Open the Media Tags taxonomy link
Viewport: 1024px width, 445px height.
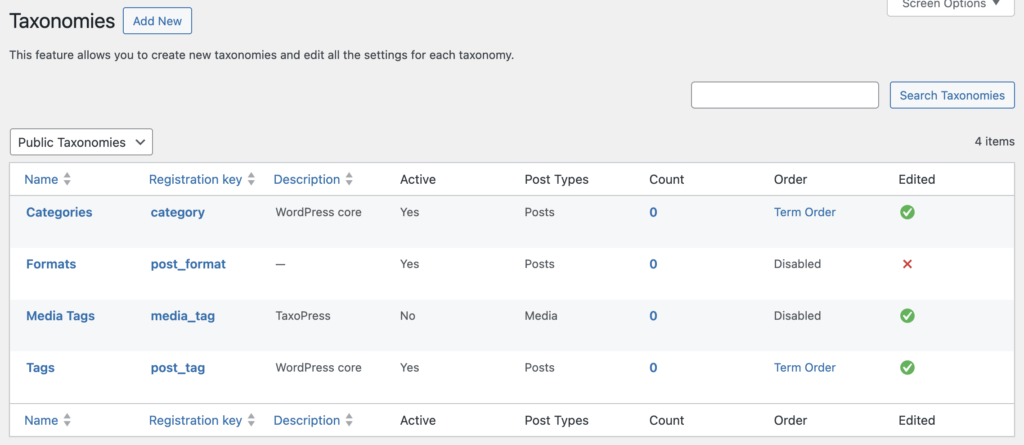click(x=60, y=316)
